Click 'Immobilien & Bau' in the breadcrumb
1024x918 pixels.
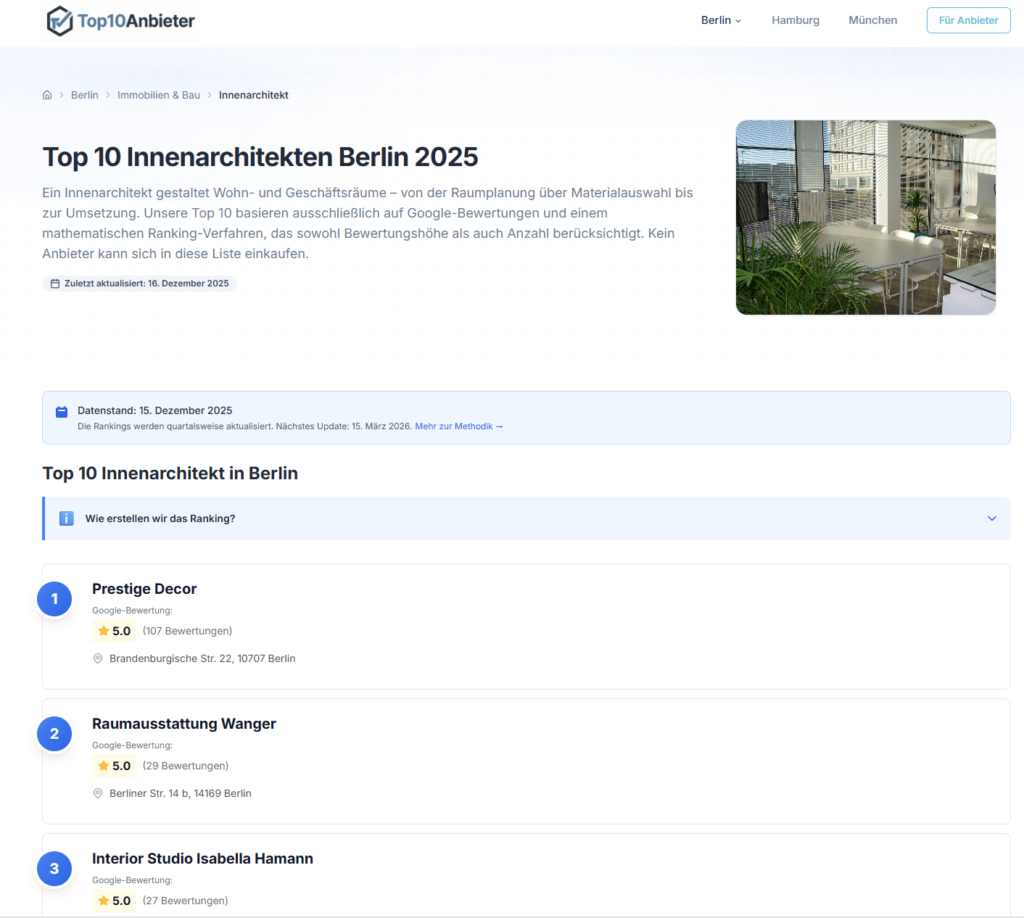(158, 94)
